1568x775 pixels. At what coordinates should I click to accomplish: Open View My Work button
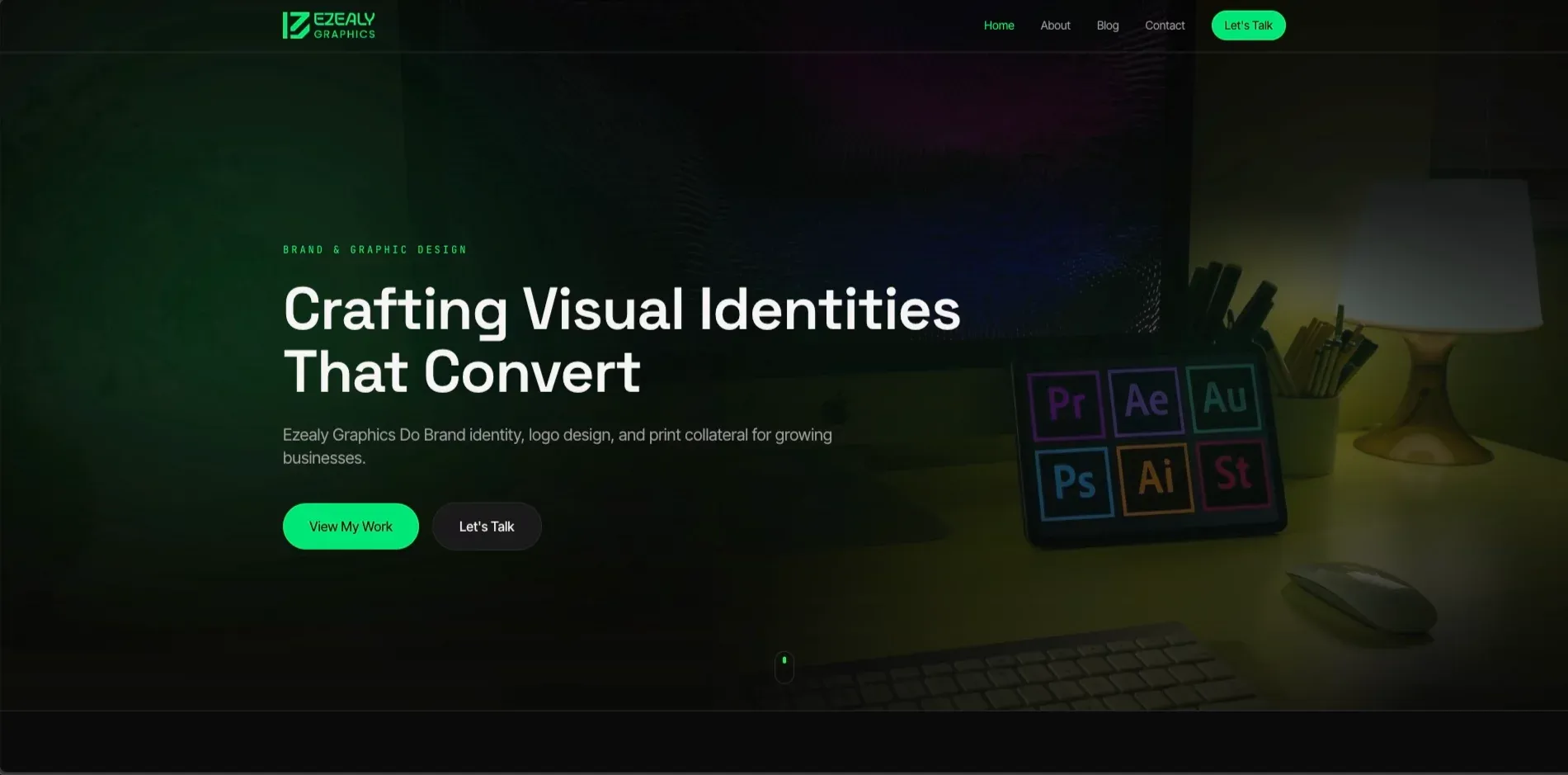pos(351,527)
